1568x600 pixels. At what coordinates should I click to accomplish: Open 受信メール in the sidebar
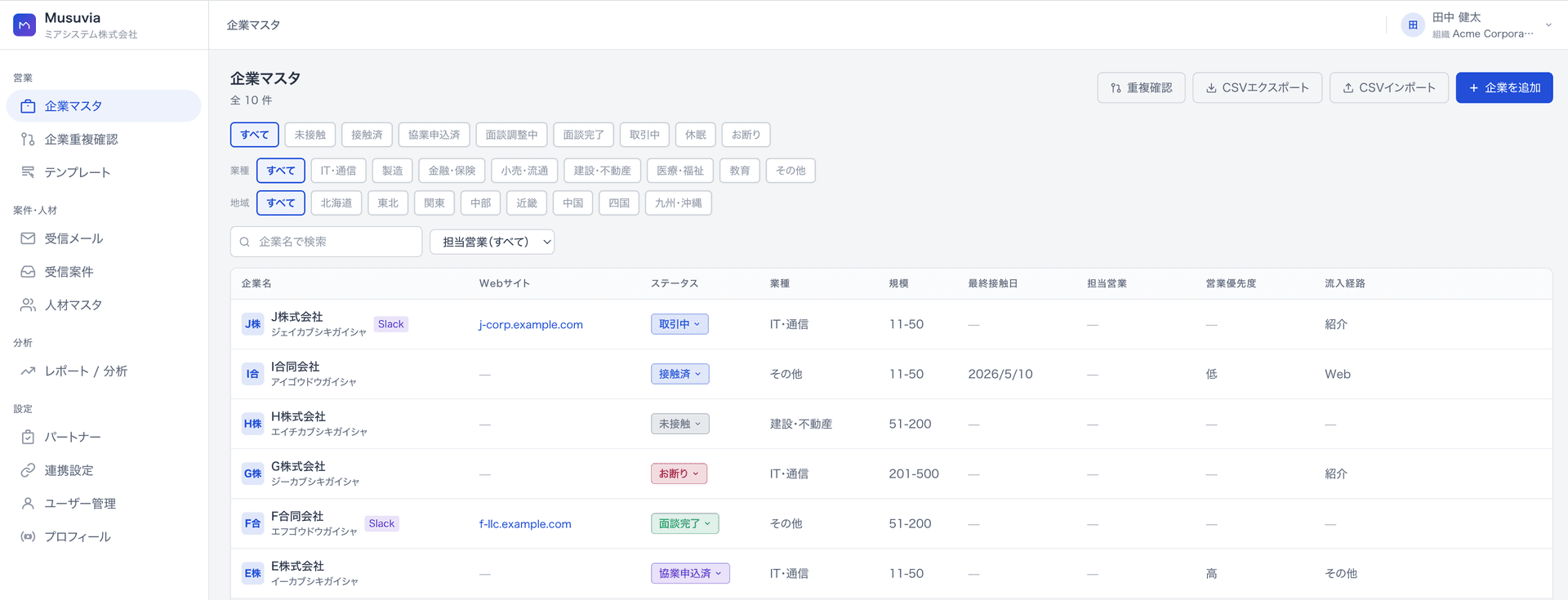(104, 238)
